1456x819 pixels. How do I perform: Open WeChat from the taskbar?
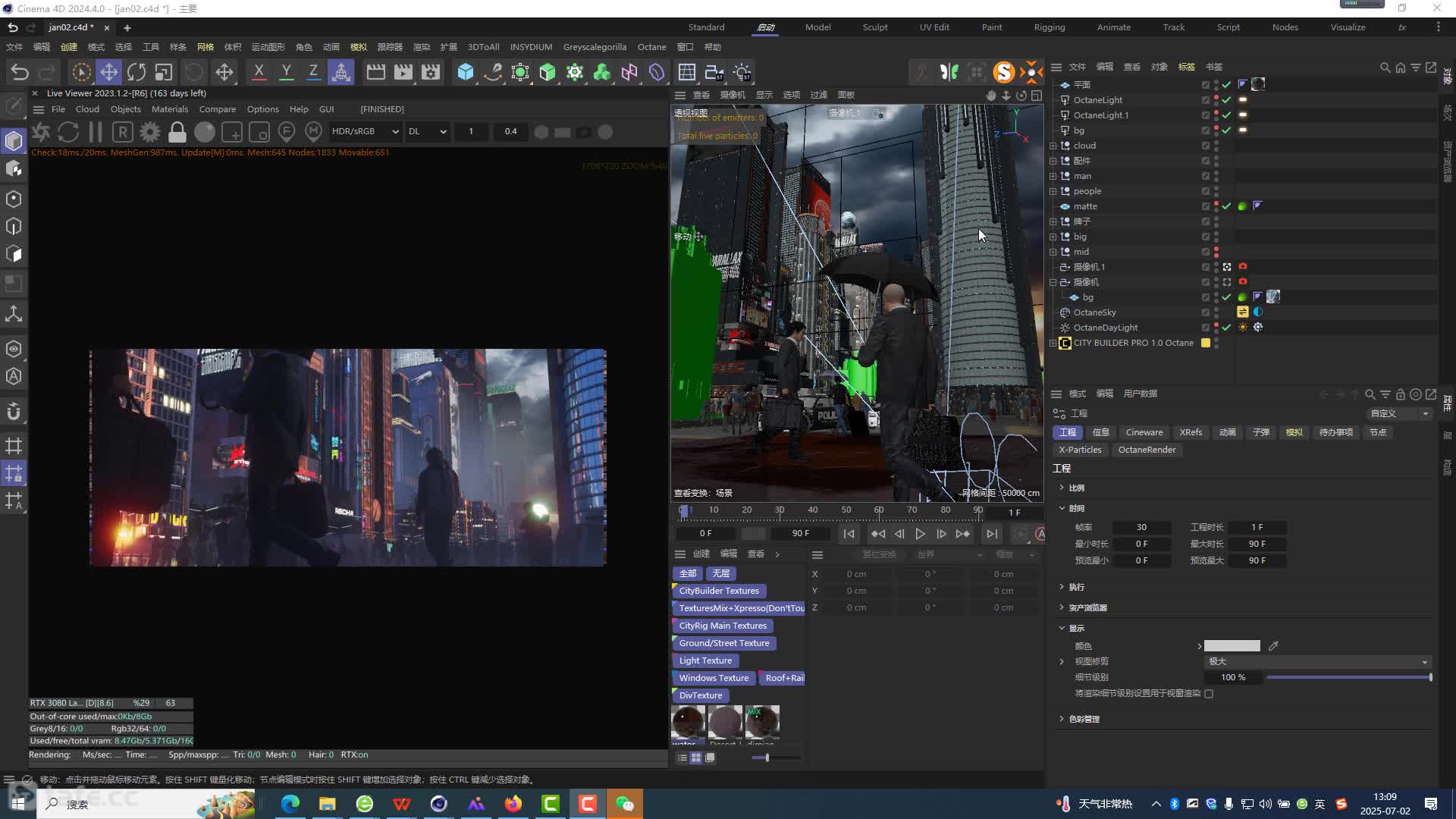click(624, 804)
